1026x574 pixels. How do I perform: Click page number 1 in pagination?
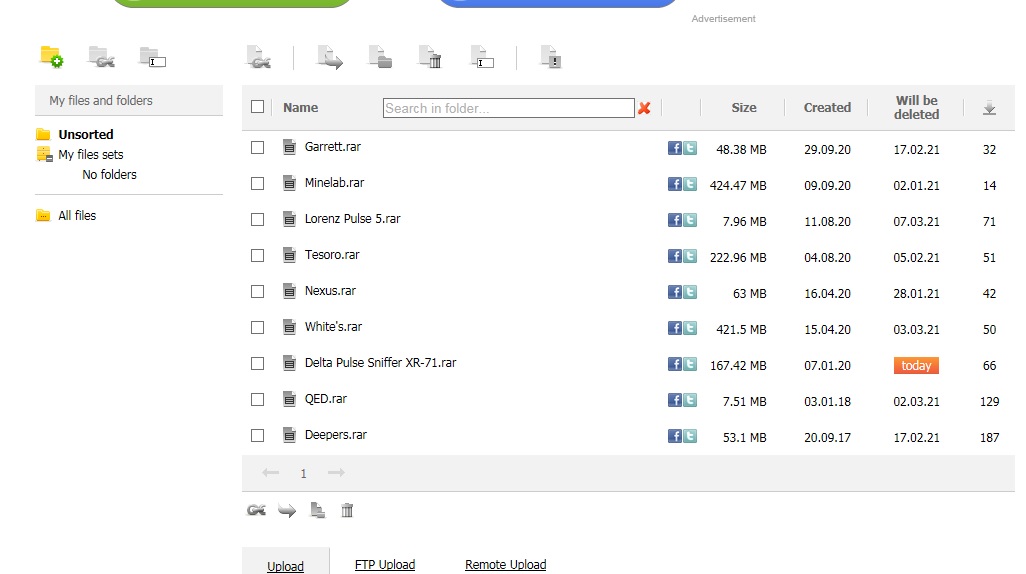point(303,474)
